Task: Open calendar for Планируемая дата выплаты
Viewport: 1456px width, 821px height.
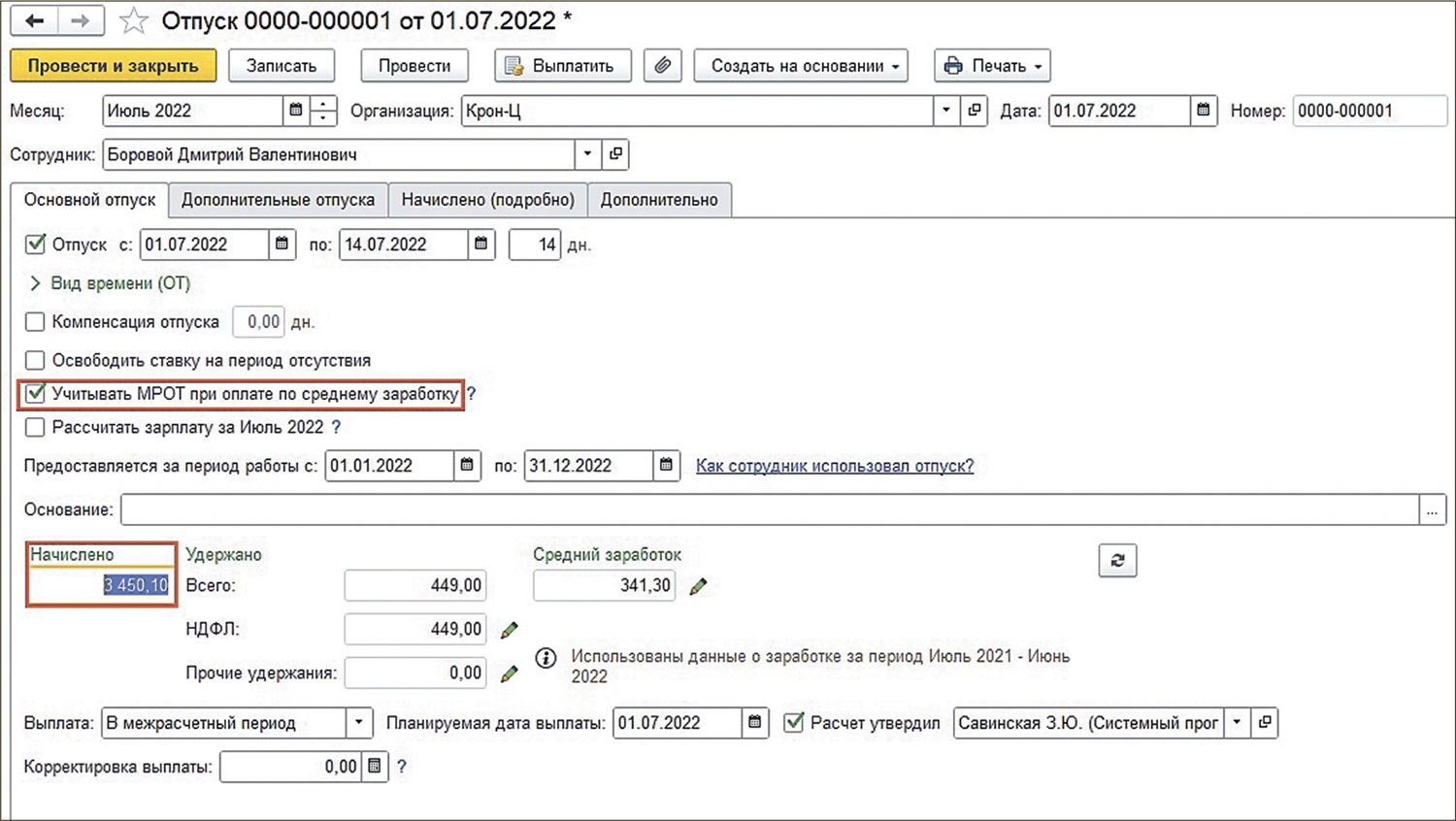Action: point(755,723)
